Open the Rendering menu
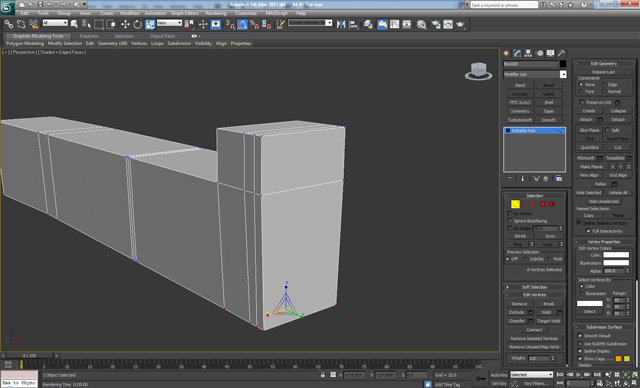This screenshot has height=388, width=640. click(x=216, y=13)
